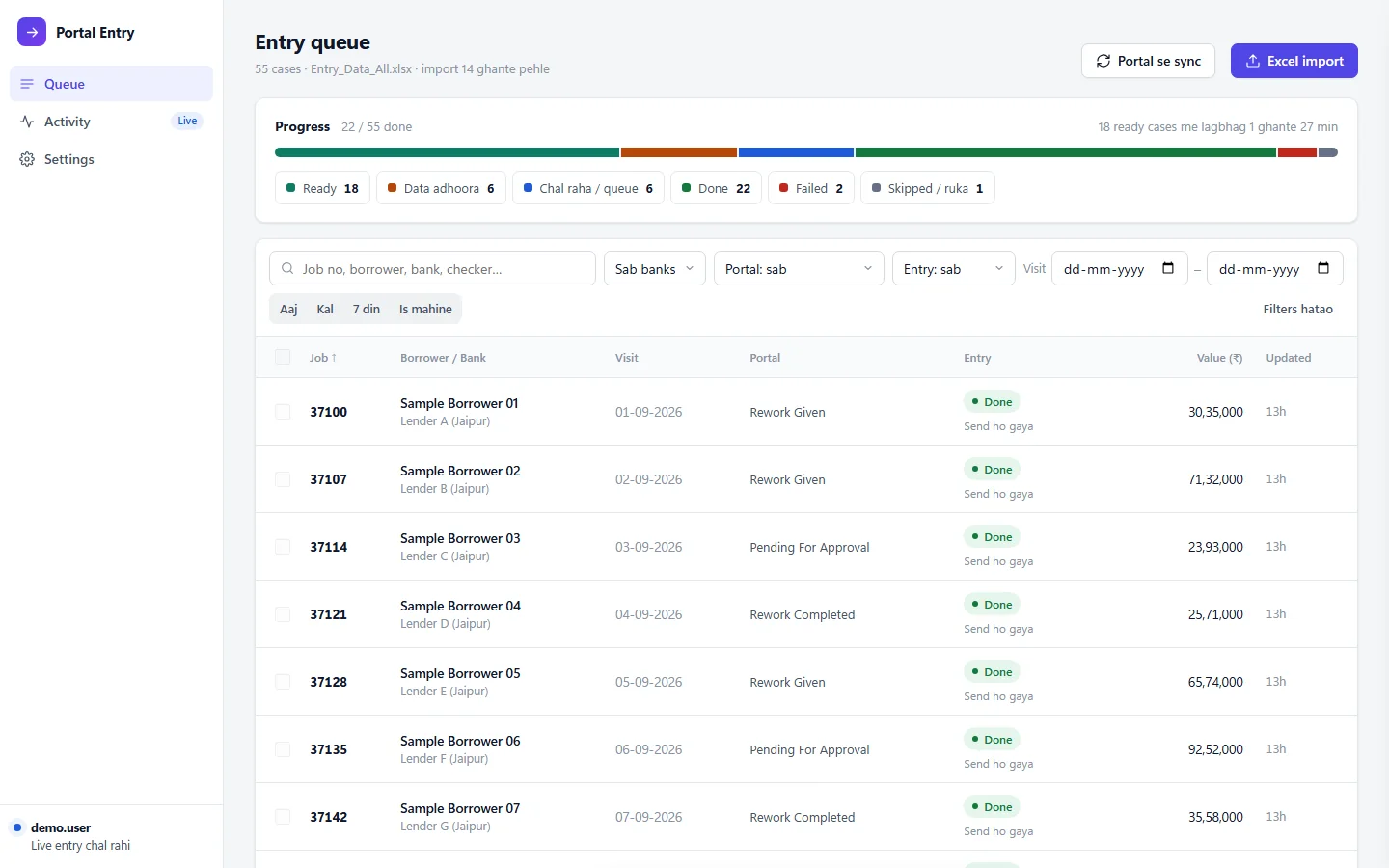Click the Value (₹) column header
The height and width of the screenshot is (868, 1389).
[x=1219, y=358]
